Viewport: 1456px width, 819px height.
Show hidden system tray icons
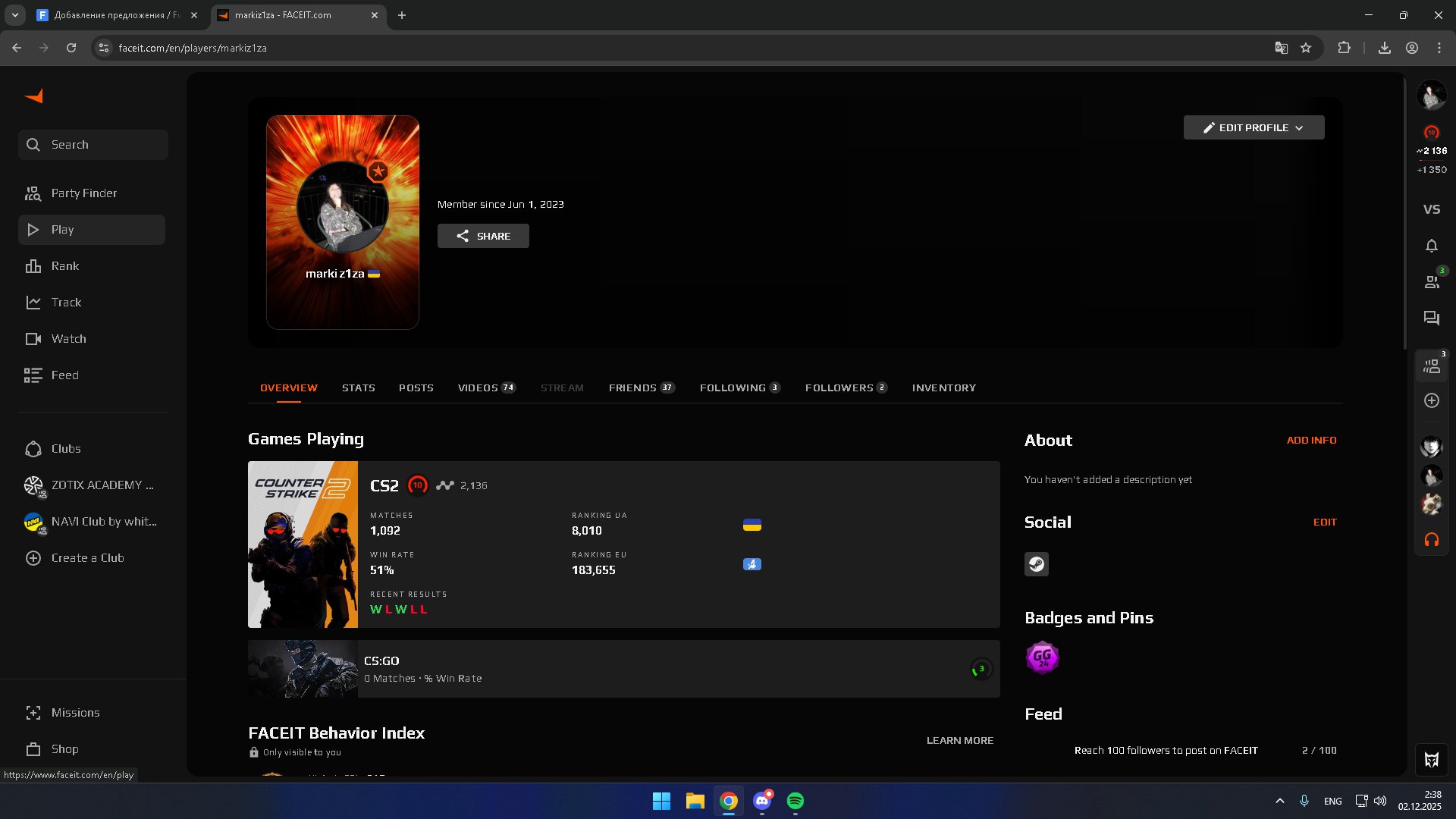coord(1279,801)
